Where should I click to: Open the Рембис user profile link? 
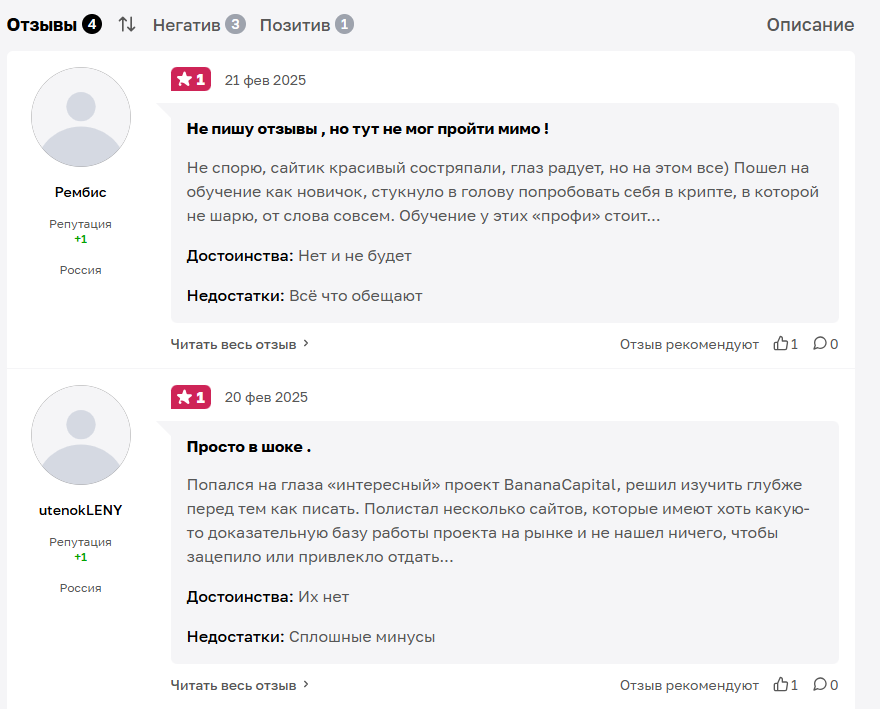click(x=80, y=193)
